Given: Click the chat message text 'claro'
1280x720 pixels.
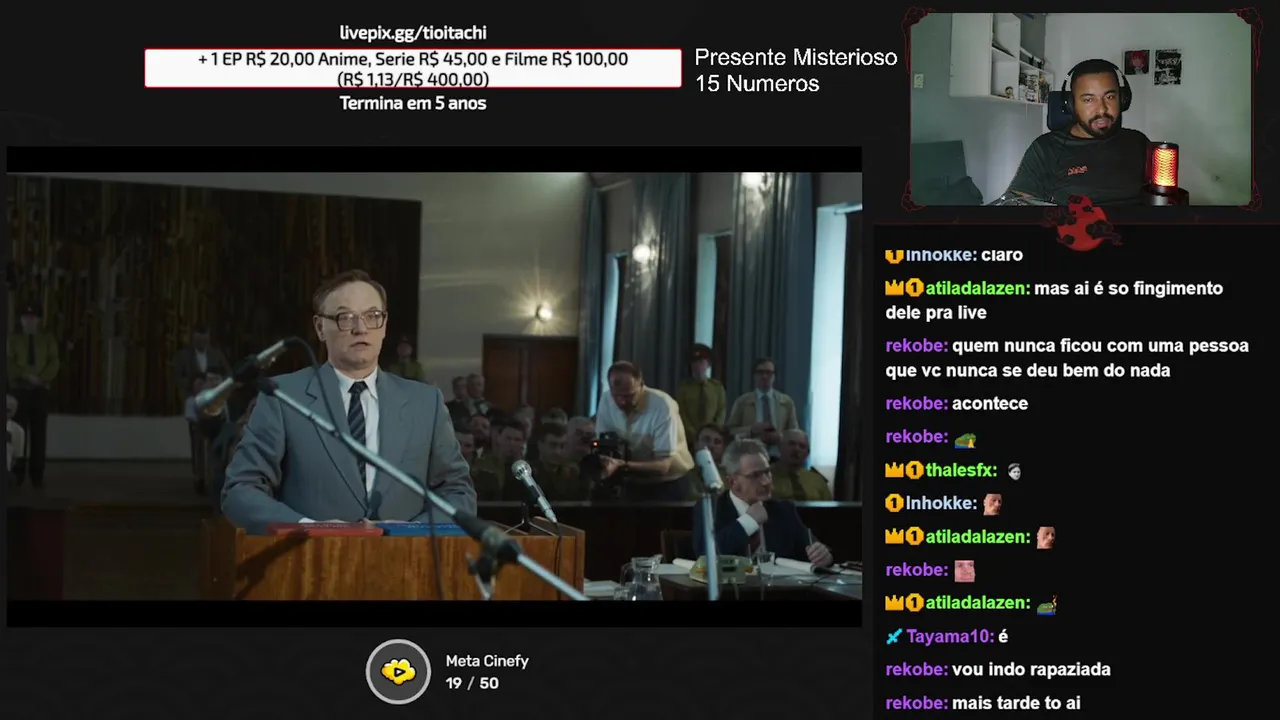Looking at the screenshot, I should click(1001, 255).
